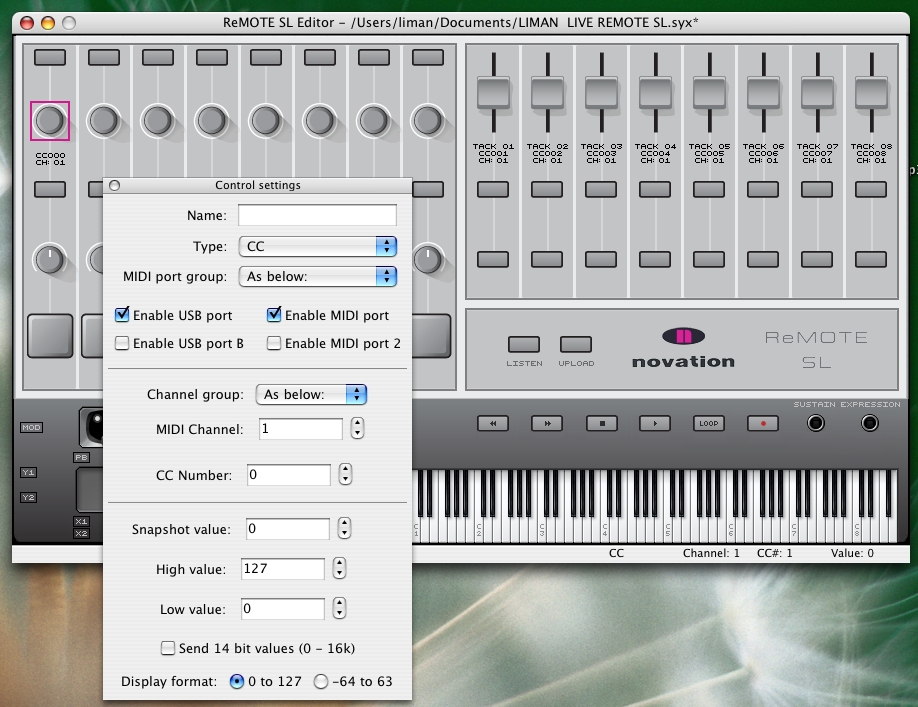Close the Control settings panel
This screenshot has height=707, width=918.
pyautogui.click(x=115, y=186)
